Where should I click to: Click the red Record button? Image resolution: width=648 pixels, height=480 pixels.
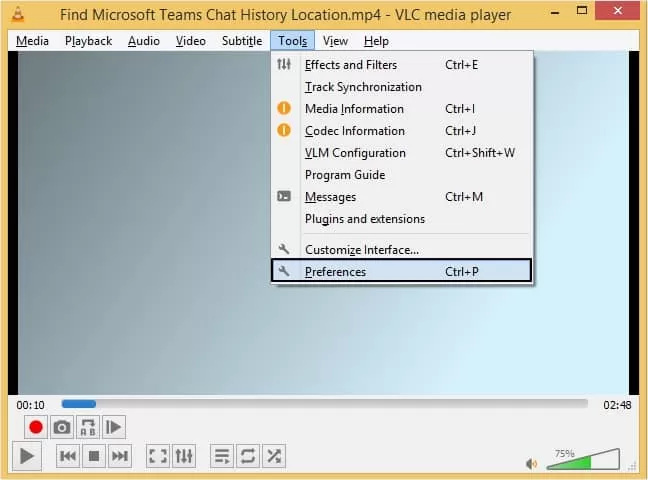36,427
